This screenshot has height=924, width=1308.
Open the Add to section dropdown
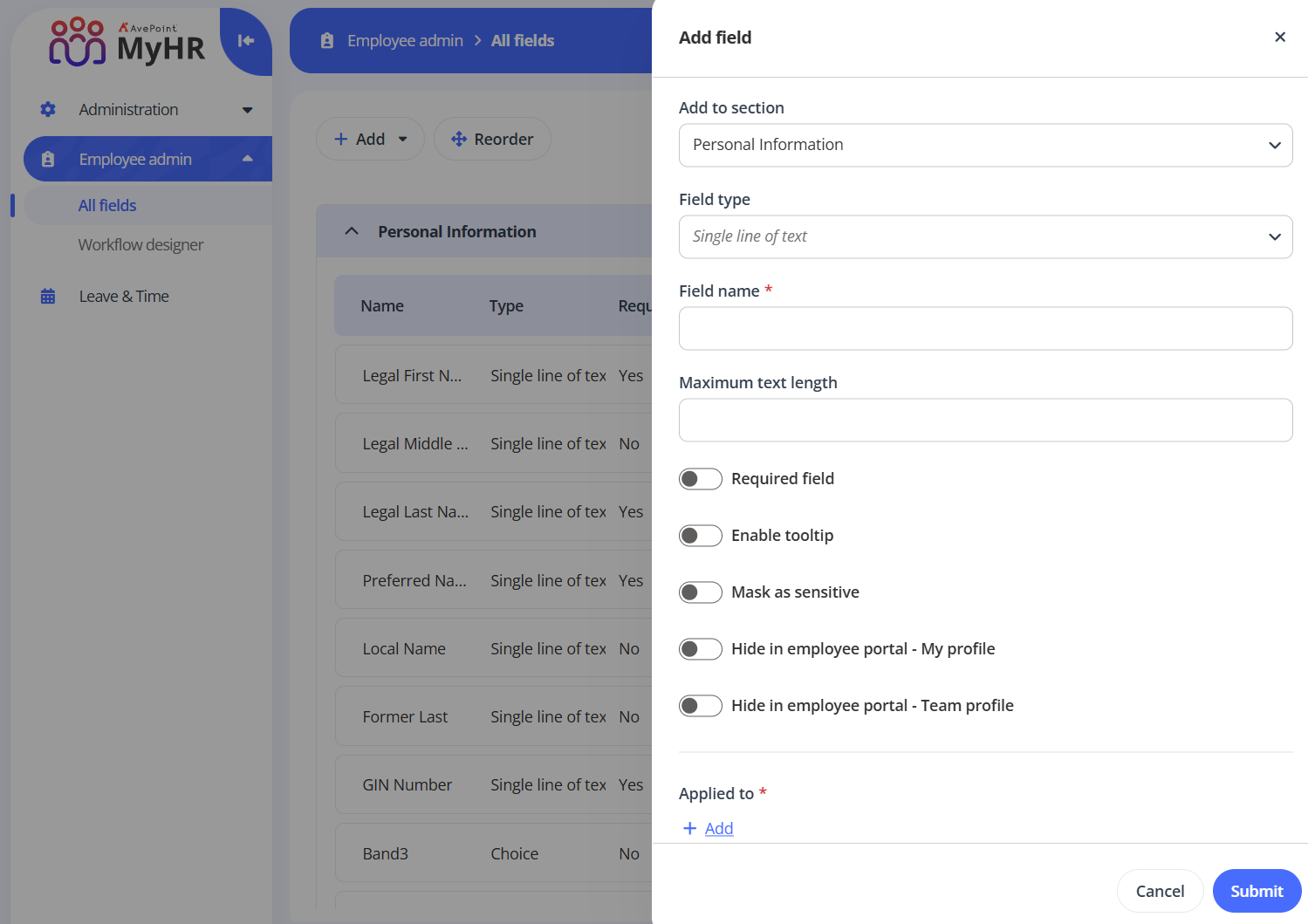click(985, 145)
